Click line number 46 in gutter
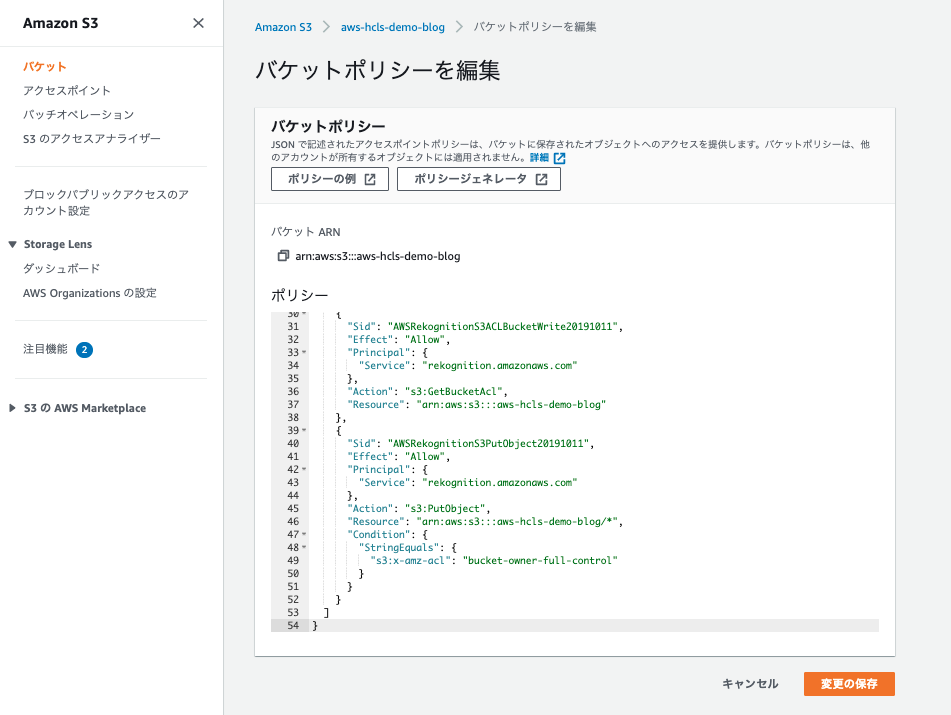This screenshot has height=715, width=951. (293, 522)
